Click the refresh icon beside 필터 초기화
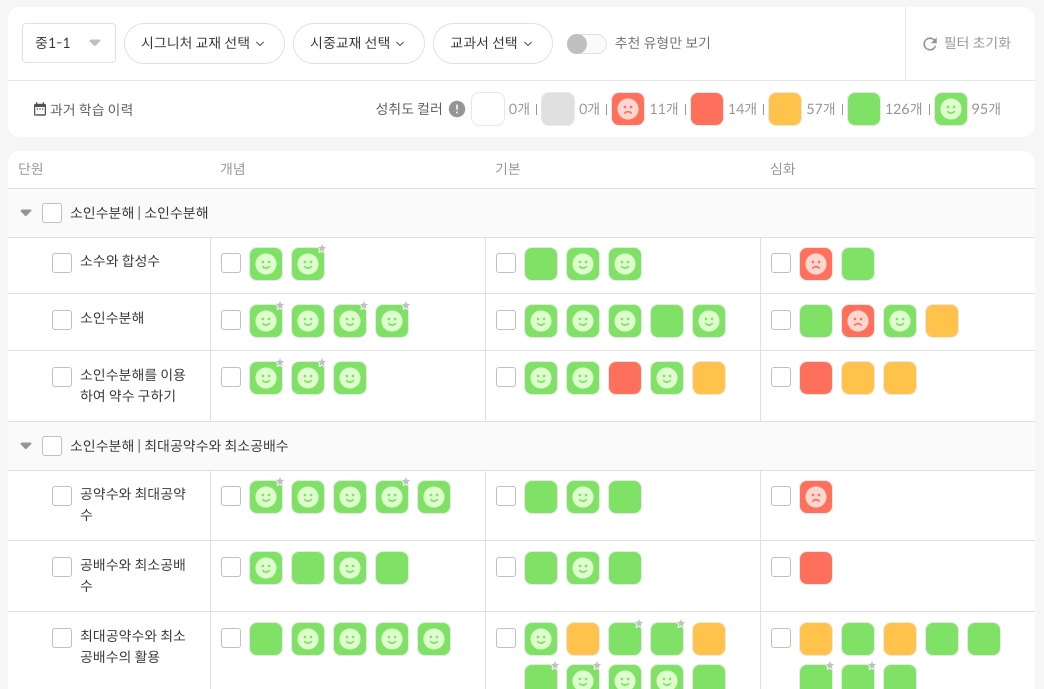Viewport: 1044px width, 689px height. click(x=929, y=44)
